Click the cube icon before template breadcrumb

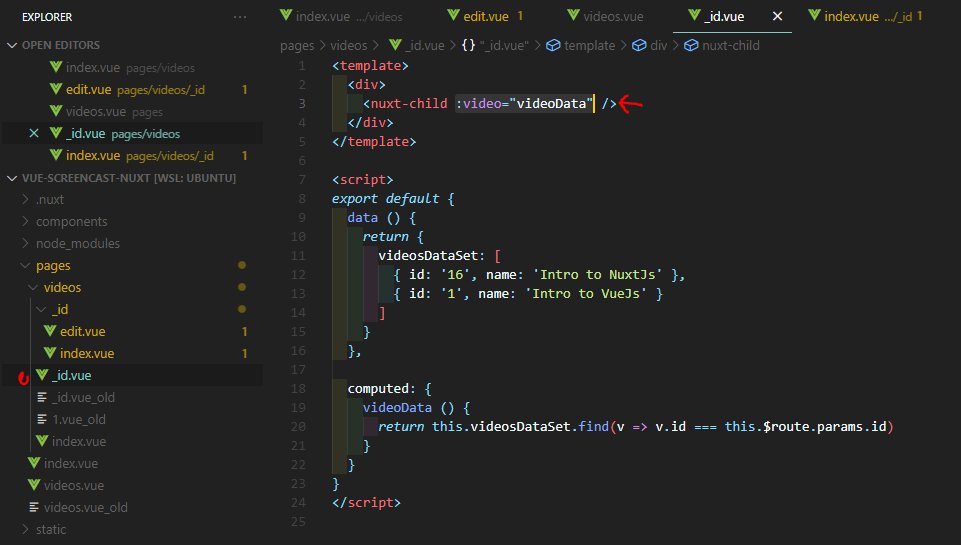tap(553, 46)
